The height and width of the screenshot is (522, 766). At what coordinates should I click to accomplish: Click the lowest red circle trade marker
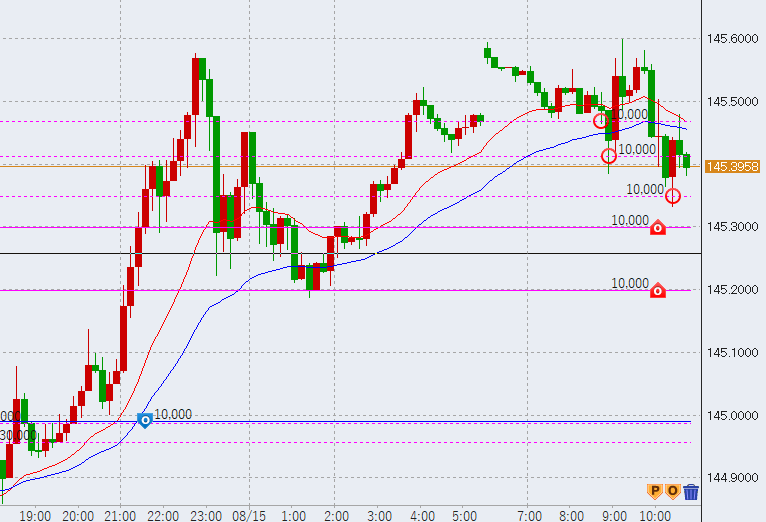(x=673, y=196)
